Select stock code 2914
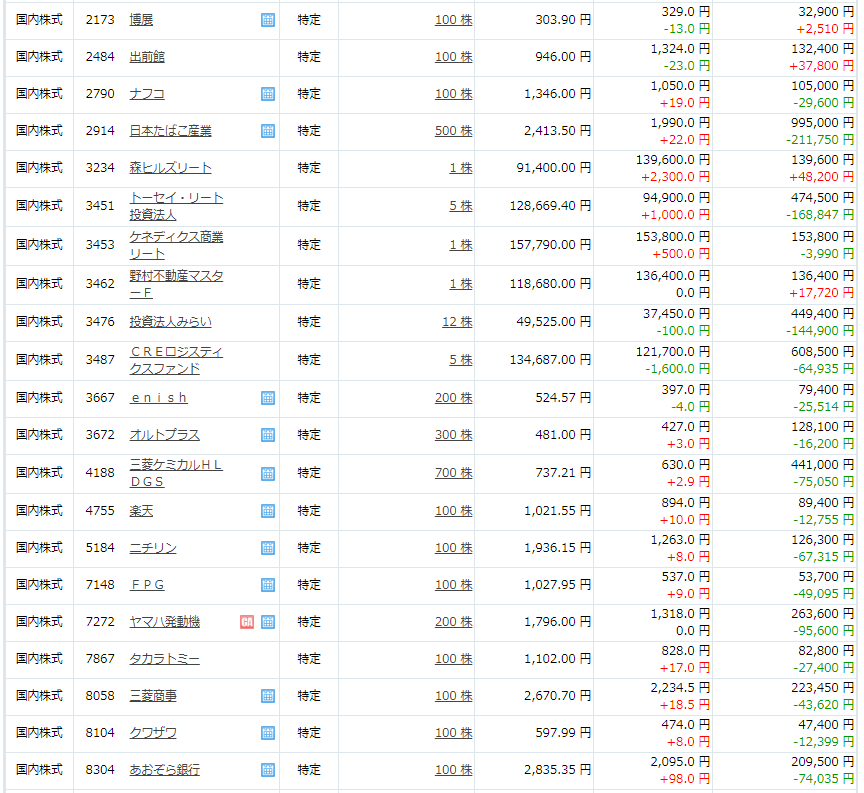This screenshot has height=793, width=864. (x=100, y=131)
